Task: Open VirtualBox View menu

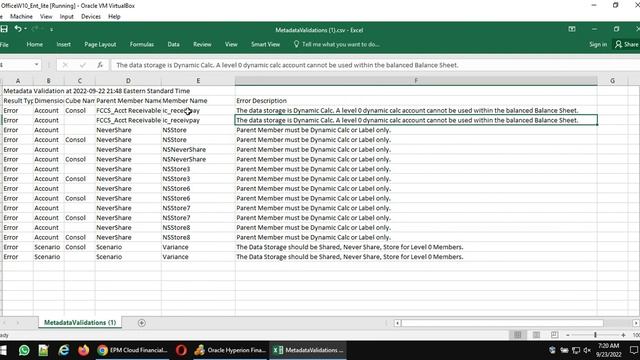Action: 46,16
